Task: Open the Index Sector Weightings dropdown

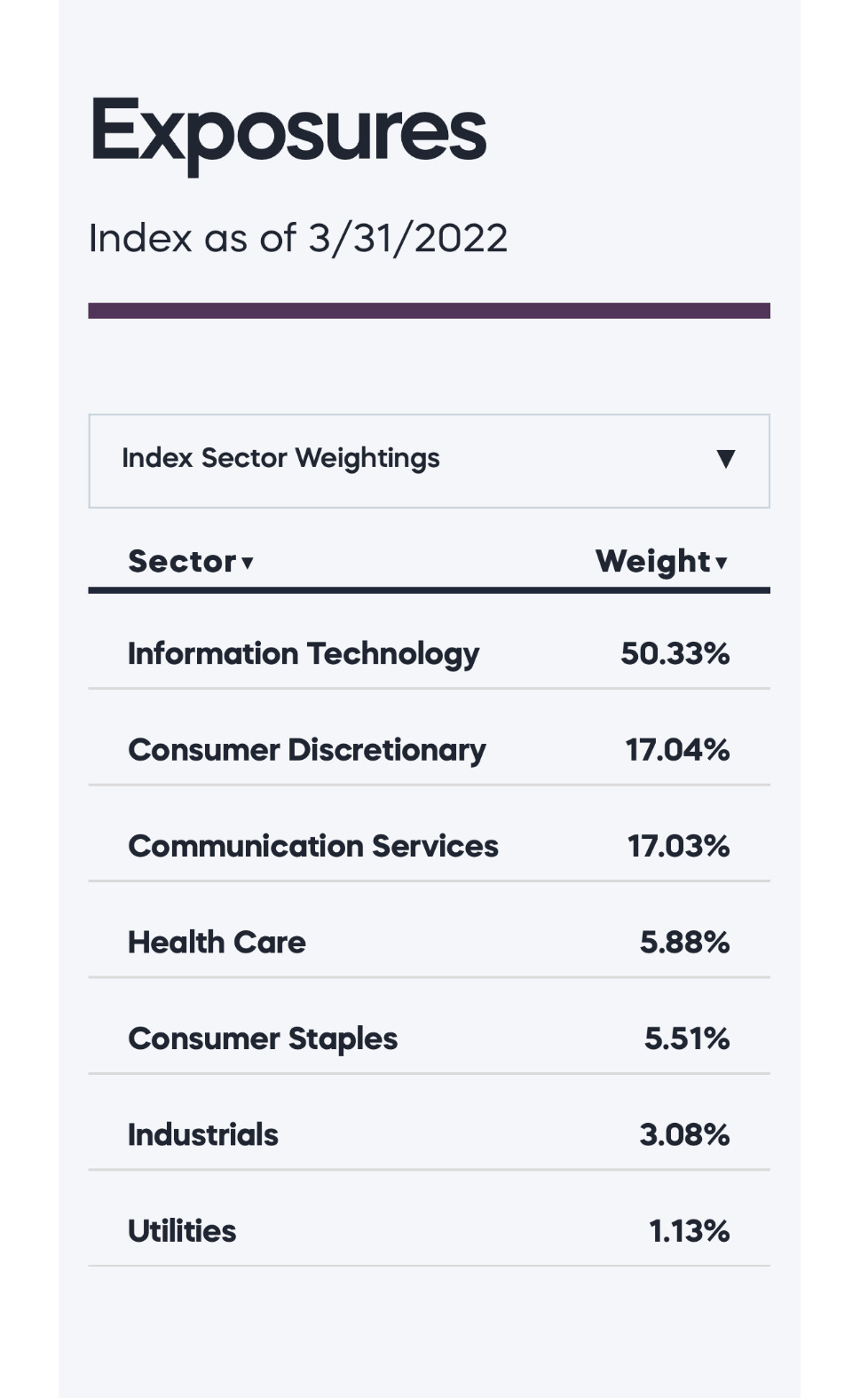Action: (x=429, y=461)
